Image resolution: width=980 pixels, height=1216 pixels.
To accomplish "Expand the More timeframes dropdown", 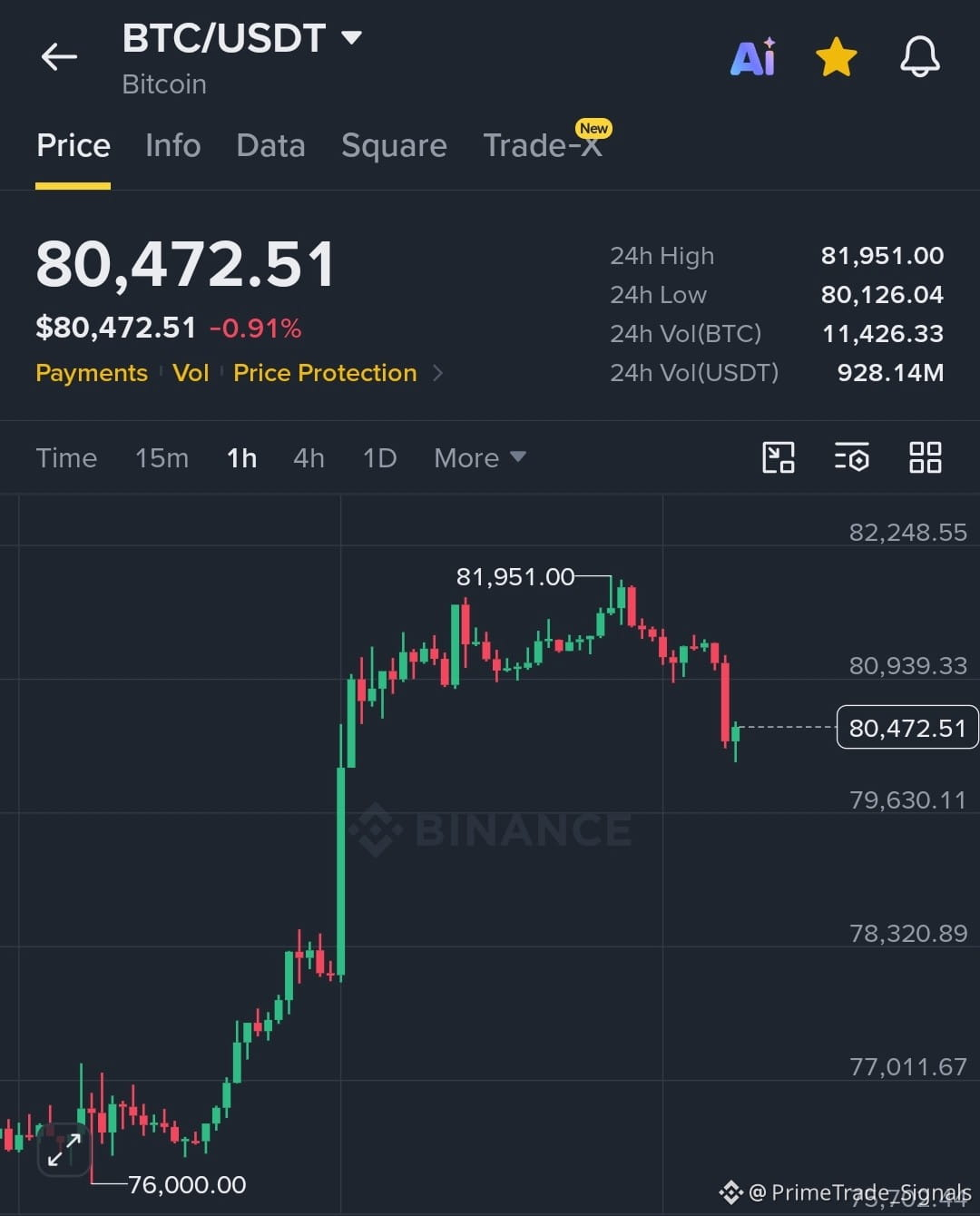I will coord(480,458).
